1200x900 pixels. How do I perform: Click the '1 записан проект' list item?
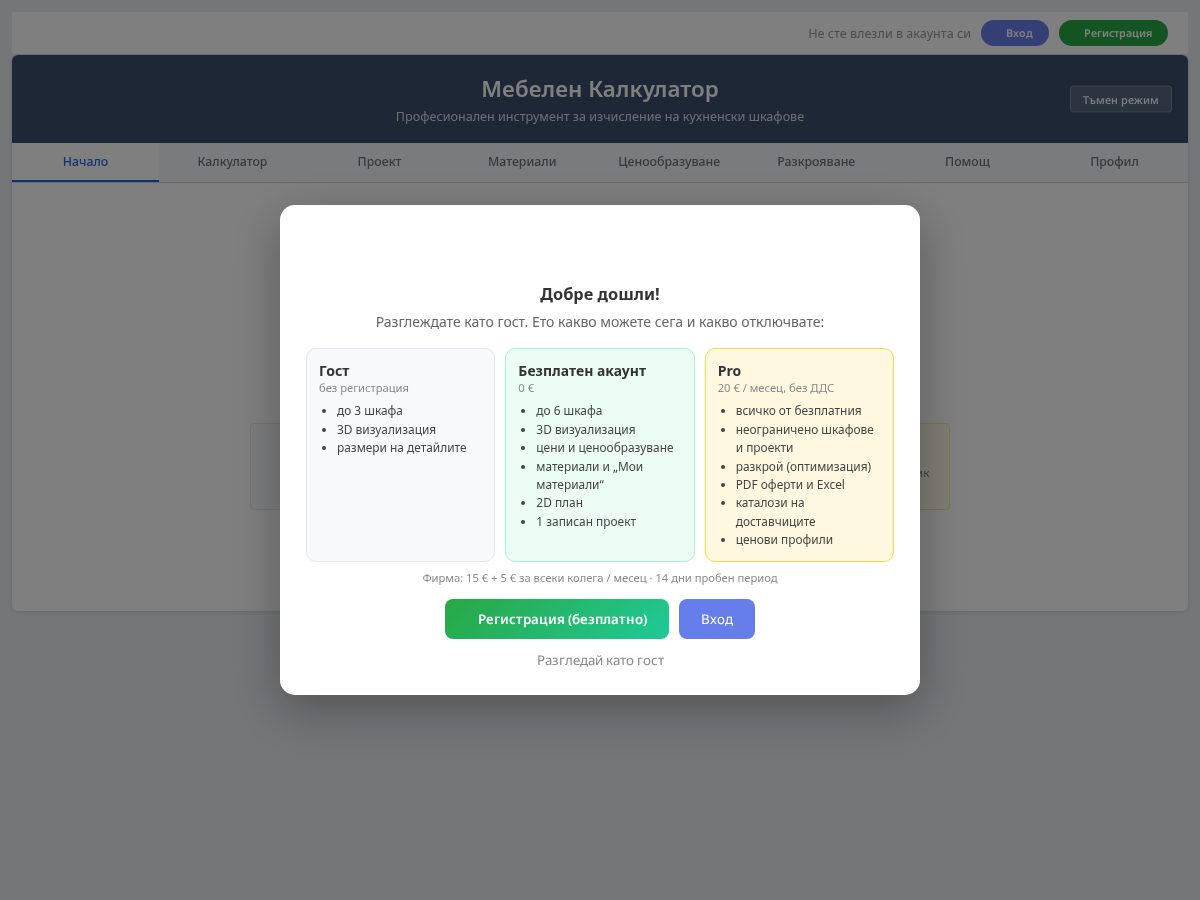point(586,522)
